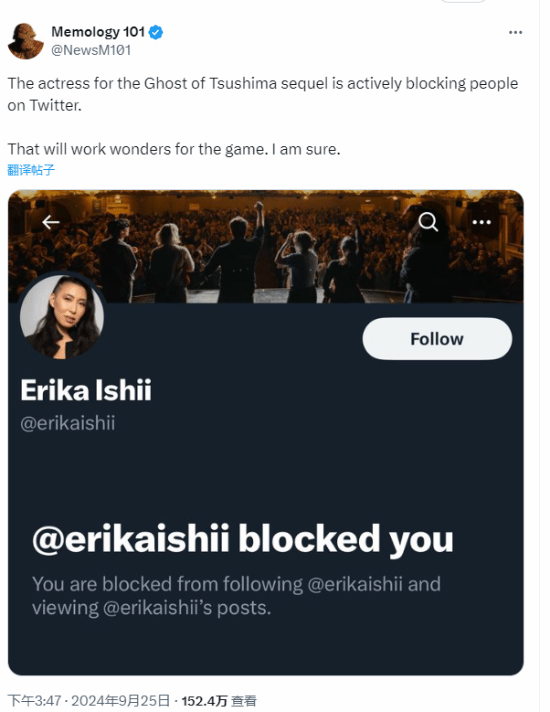
Task: Click the search magnifier icon on the banner
Action: tap(428, 222)
